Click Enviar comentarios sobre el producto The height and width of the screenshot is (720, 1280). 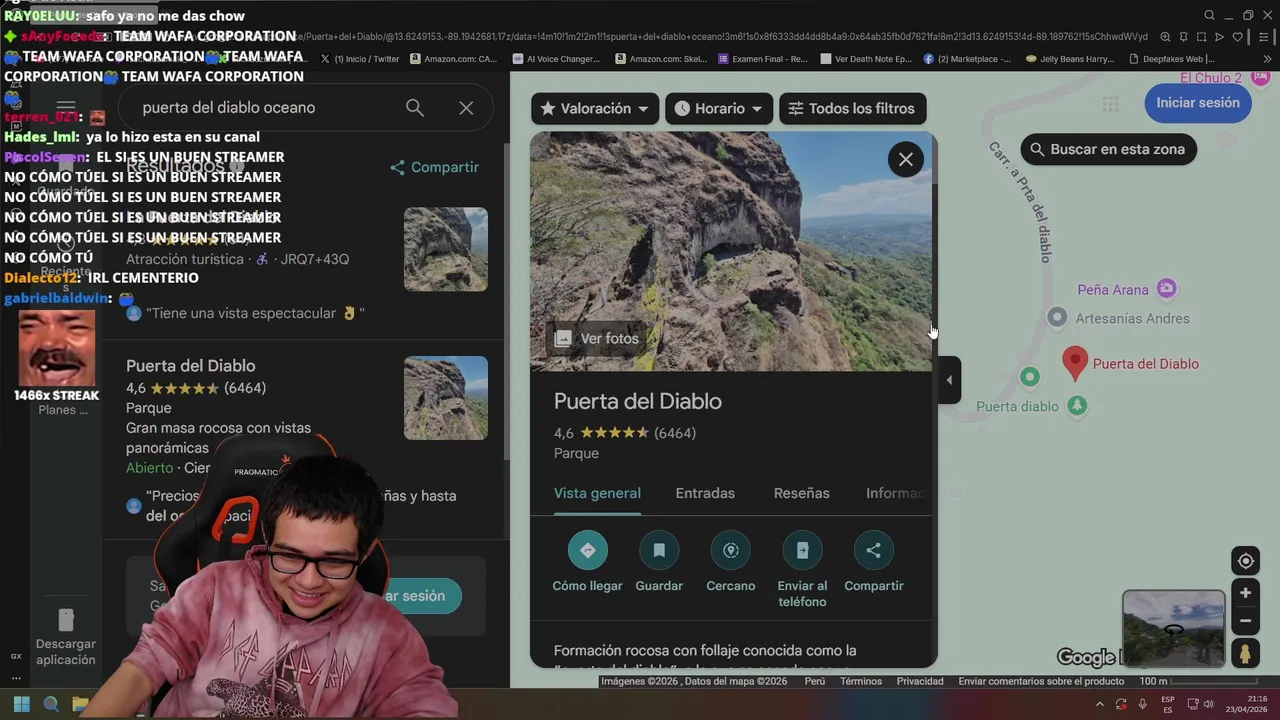1041,682
